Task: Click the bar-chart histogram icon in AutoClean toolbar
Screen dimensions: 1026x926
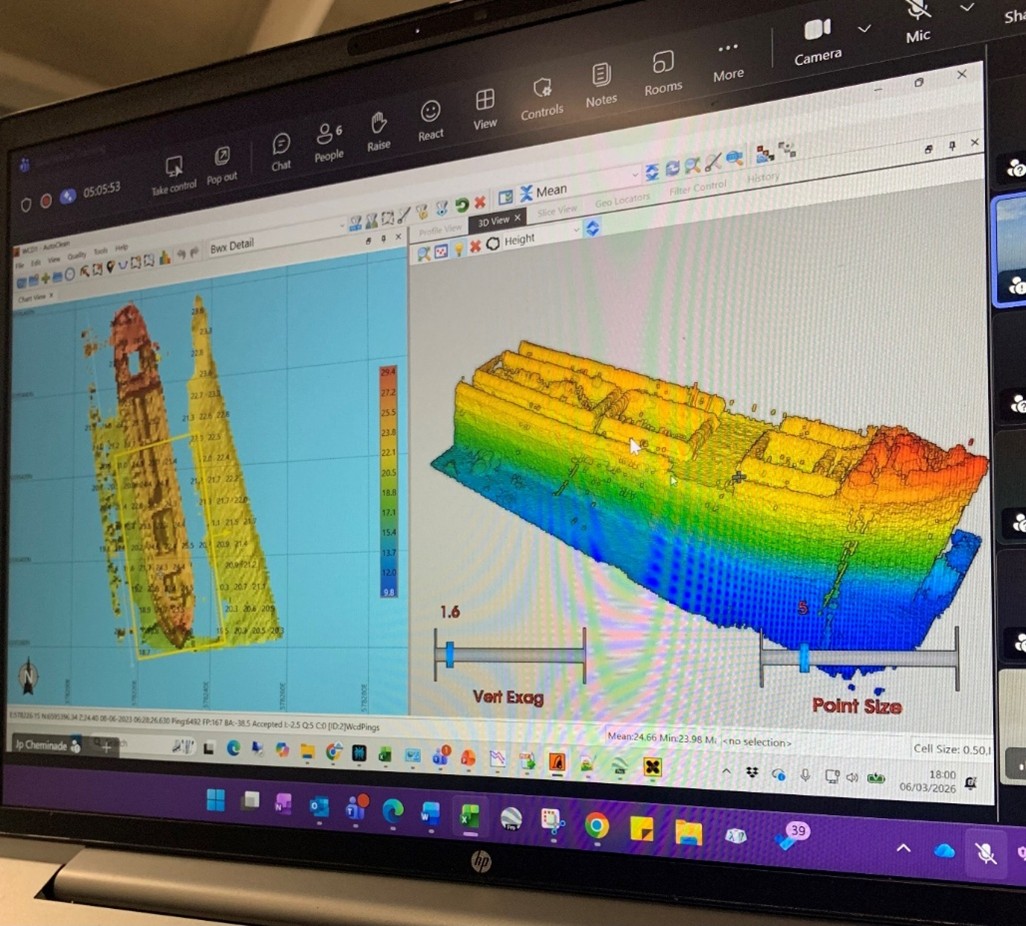Action: pyautogui.click(x=164, y=259)
